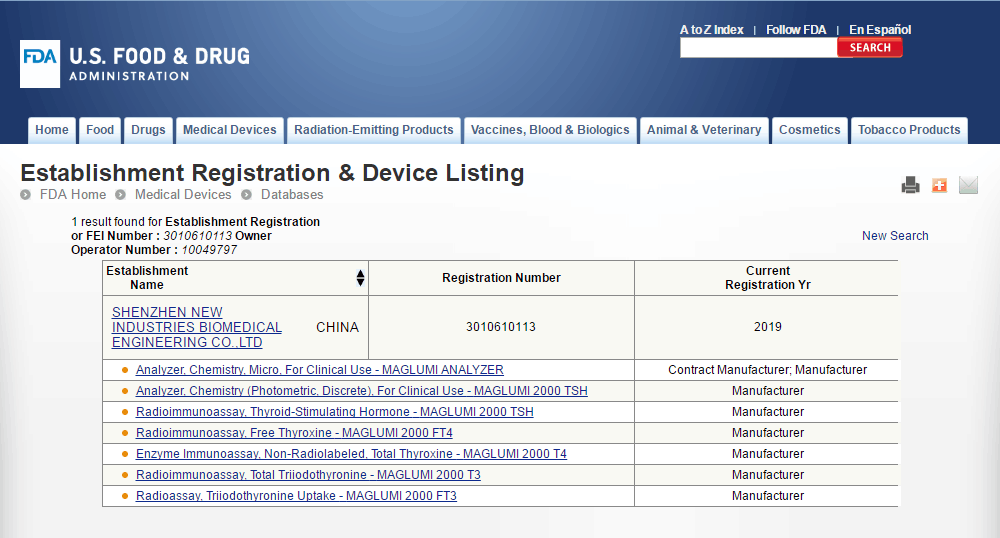The image size is (1000, 538).
Task: Click Current Registration Yr column header
Action: [x=768, y=278]
